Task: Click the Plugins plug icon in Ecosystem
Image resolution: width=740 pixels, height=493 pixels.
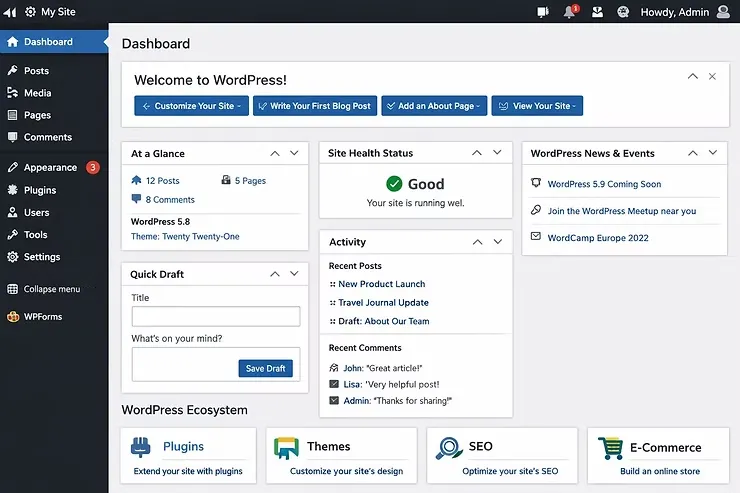Action: (x=141, y=448)
